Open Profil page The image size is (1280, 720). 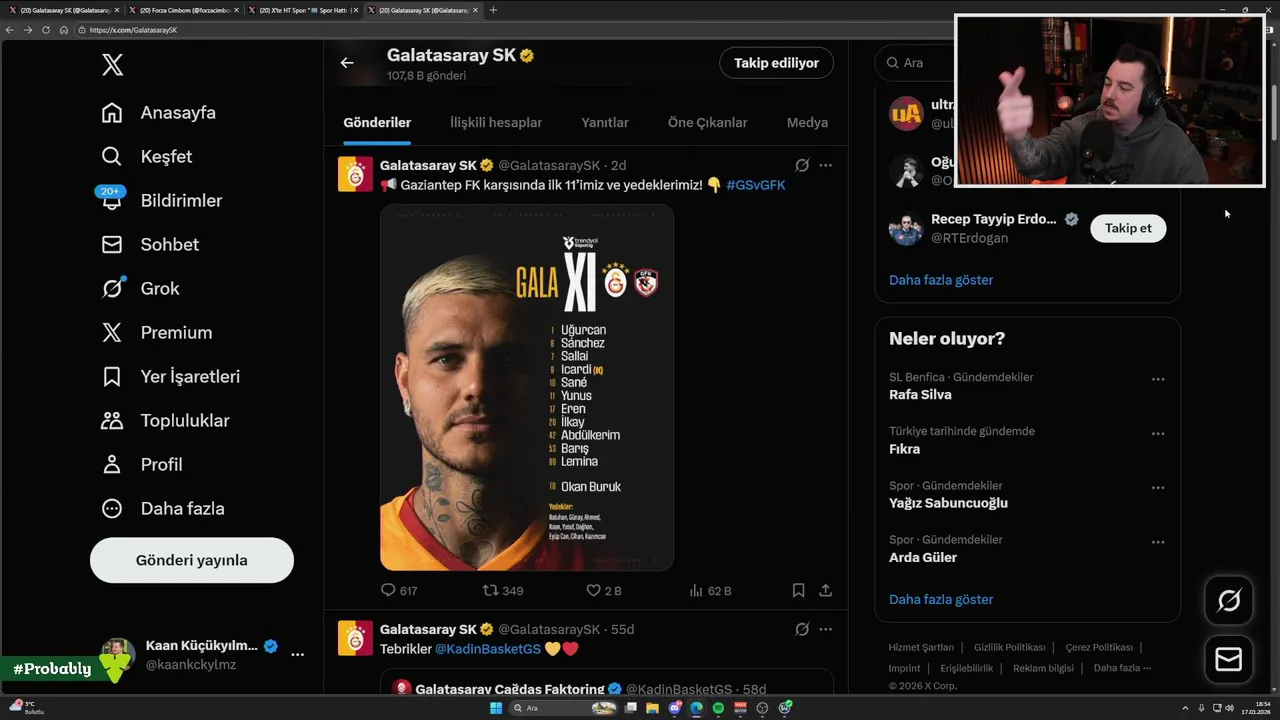pos(141,465)
